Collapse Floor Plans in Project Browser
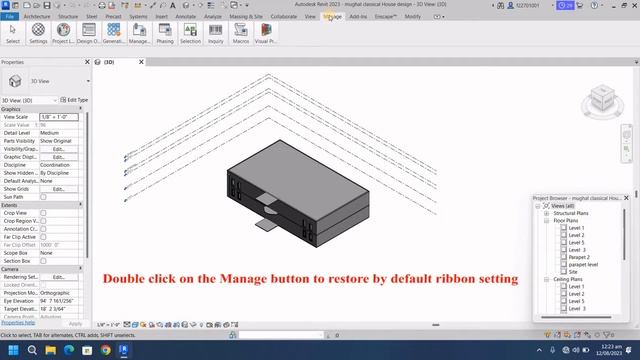This screenshot has height=360, width=640. (x=547, y=221)
